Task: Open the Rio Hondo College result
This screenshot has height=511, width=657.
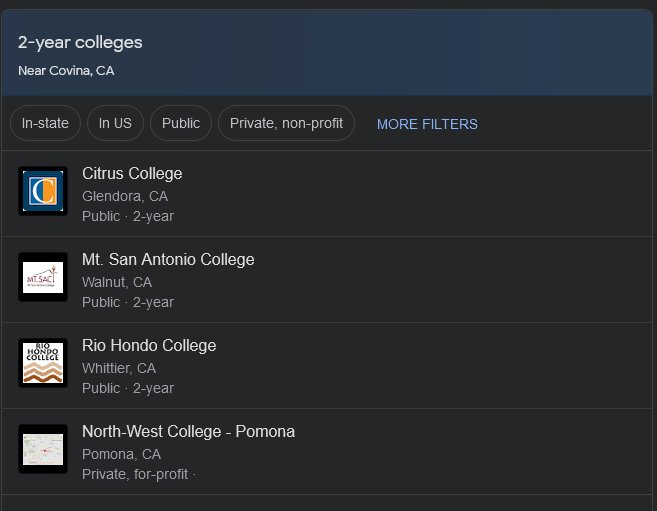Action: pyautogui.click(x=327, y=366)
